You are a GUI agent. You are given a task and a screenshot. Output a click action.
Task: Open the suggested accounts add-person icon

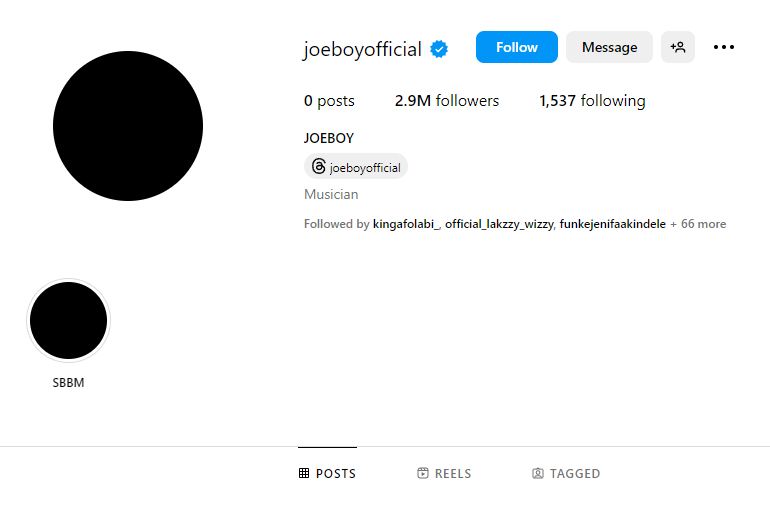(678, 47)
